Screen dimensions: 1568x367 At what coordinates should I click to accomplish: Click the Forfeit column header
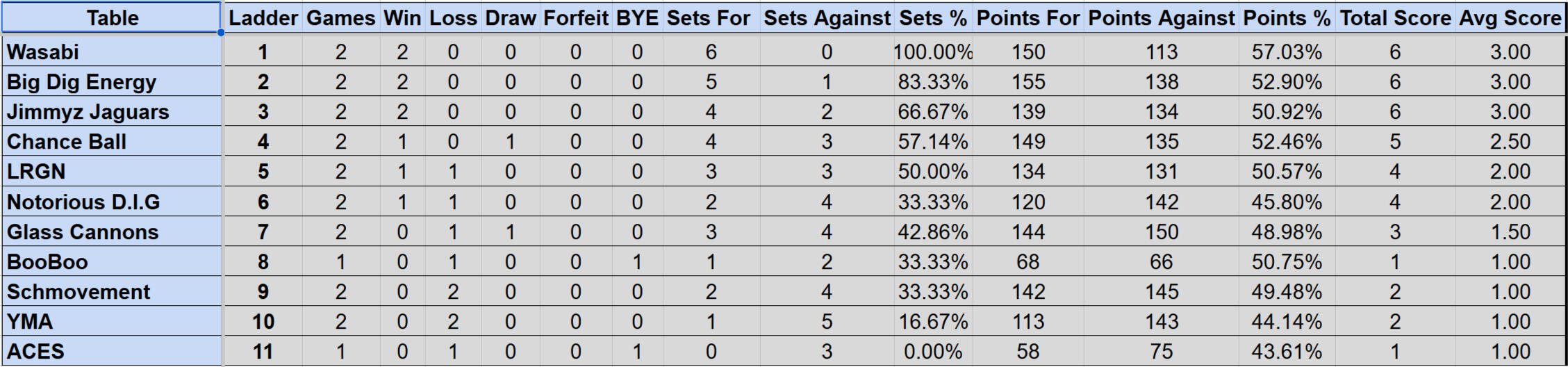point(575,17)
